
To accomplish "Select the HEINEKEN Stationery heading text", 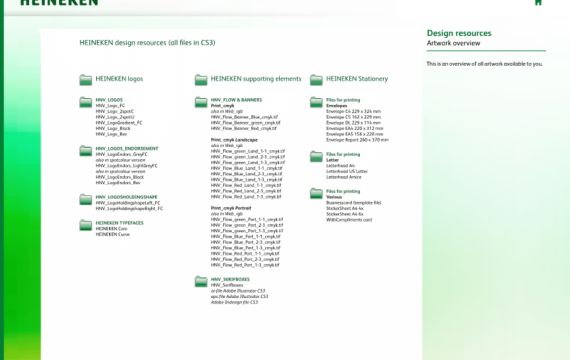I will tap(357, 79).
